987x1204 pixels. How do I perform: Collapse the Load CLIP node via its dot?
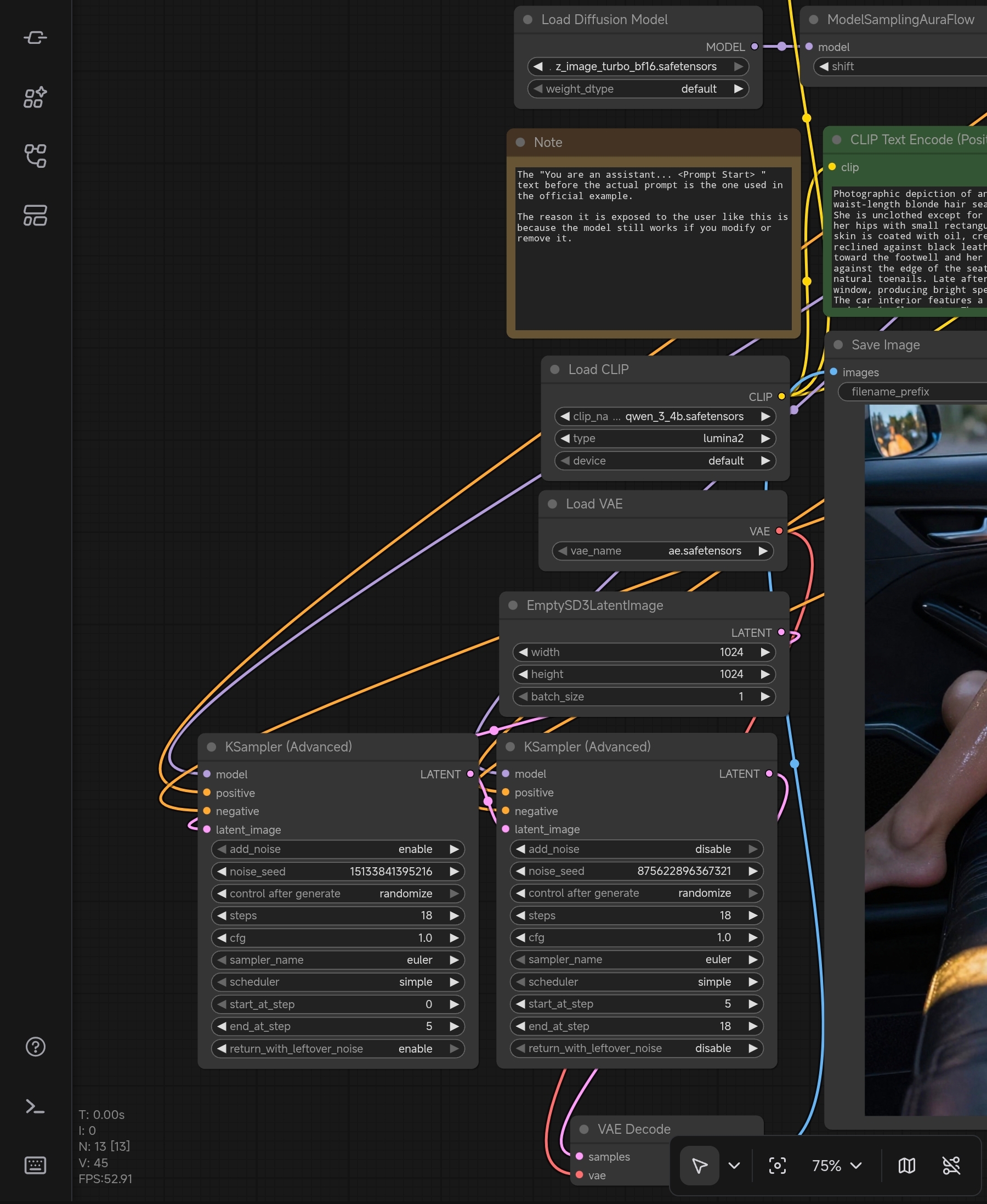pos(555,370)
